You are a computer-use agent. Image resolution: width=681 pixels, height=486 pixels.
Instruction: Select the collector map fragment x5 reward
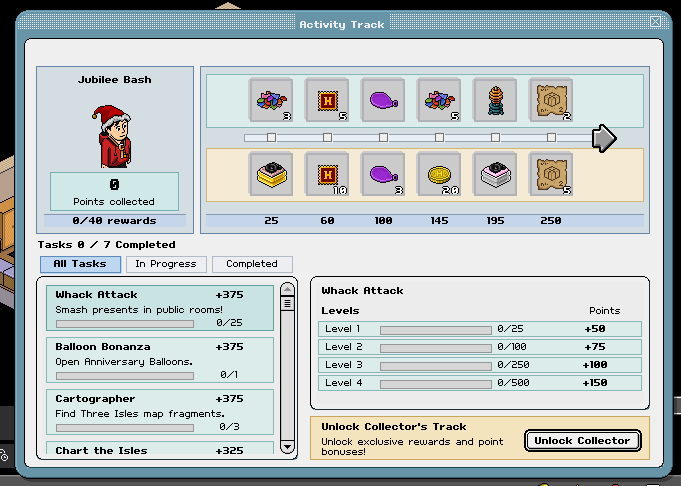pos(551,174)
